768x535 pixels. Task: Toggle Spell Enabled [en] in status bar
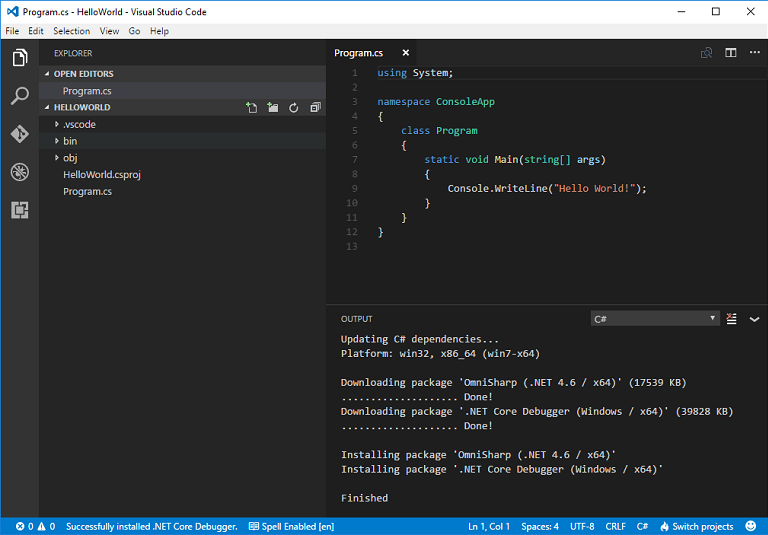(291, 527)
